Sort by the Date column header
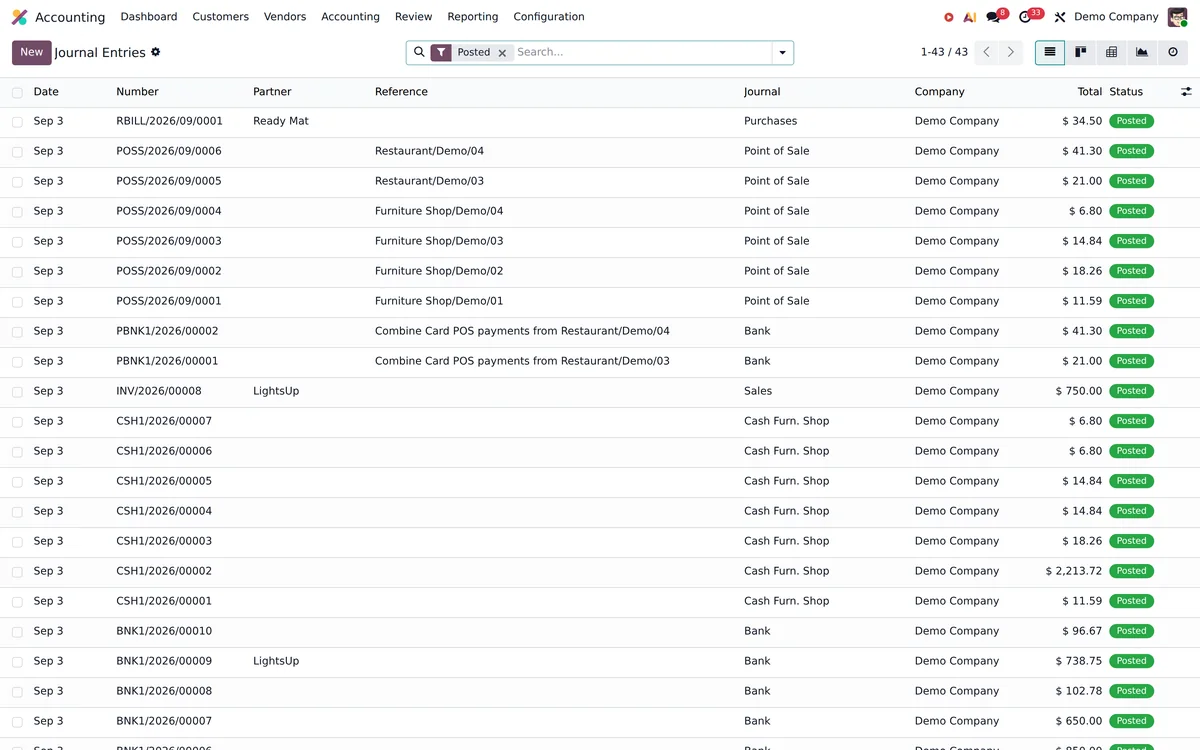The image size is (1200, 750). (x=46, y=92)
